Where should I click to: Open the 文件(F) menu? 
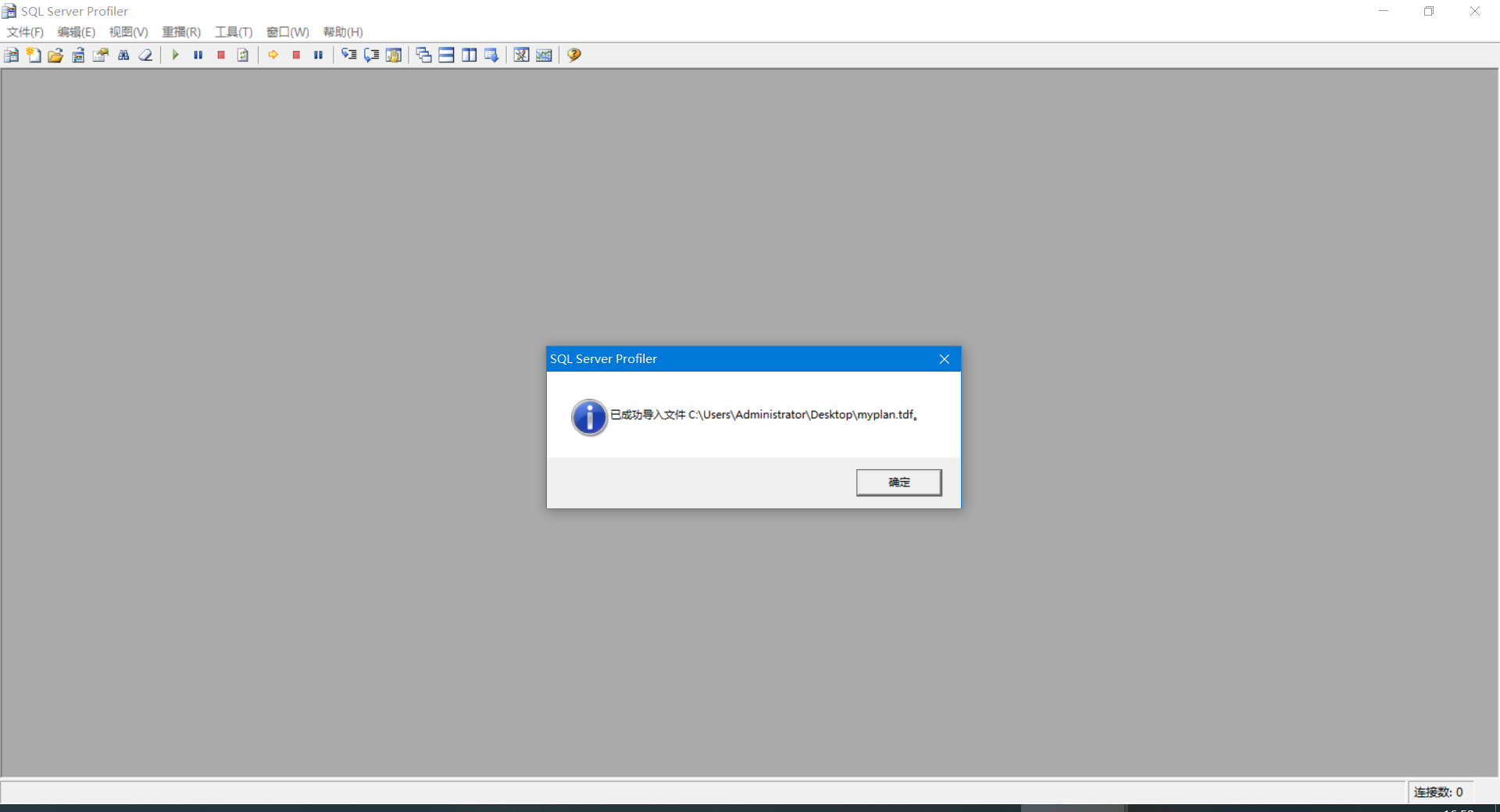coord(25,32)
